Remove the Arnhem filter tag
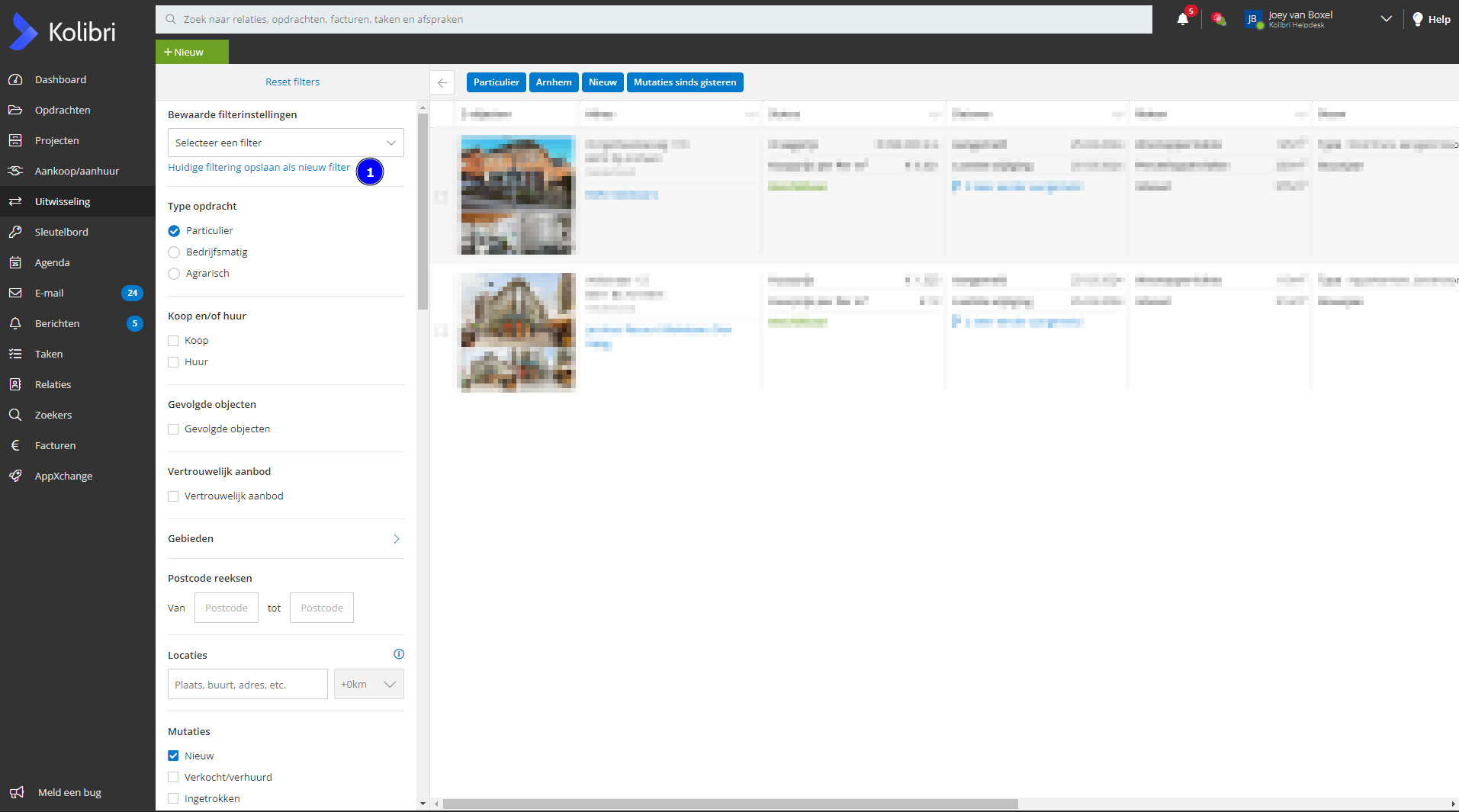 [x=554, y=82]
